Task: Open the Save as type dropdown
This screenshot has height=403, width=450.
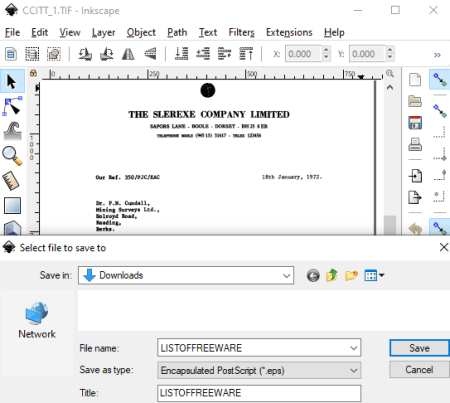Action: (259, 370)
